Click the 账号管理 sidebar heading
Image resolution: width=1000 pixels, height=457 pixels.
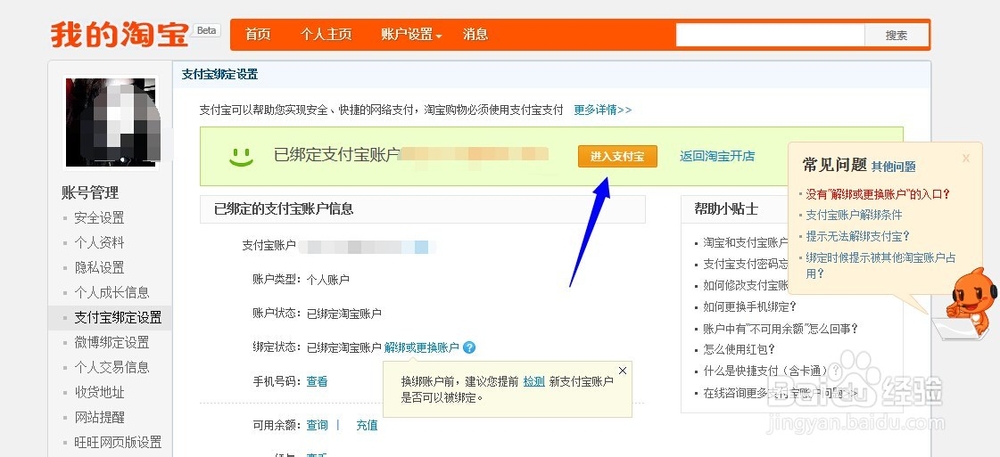click(90, 192)
